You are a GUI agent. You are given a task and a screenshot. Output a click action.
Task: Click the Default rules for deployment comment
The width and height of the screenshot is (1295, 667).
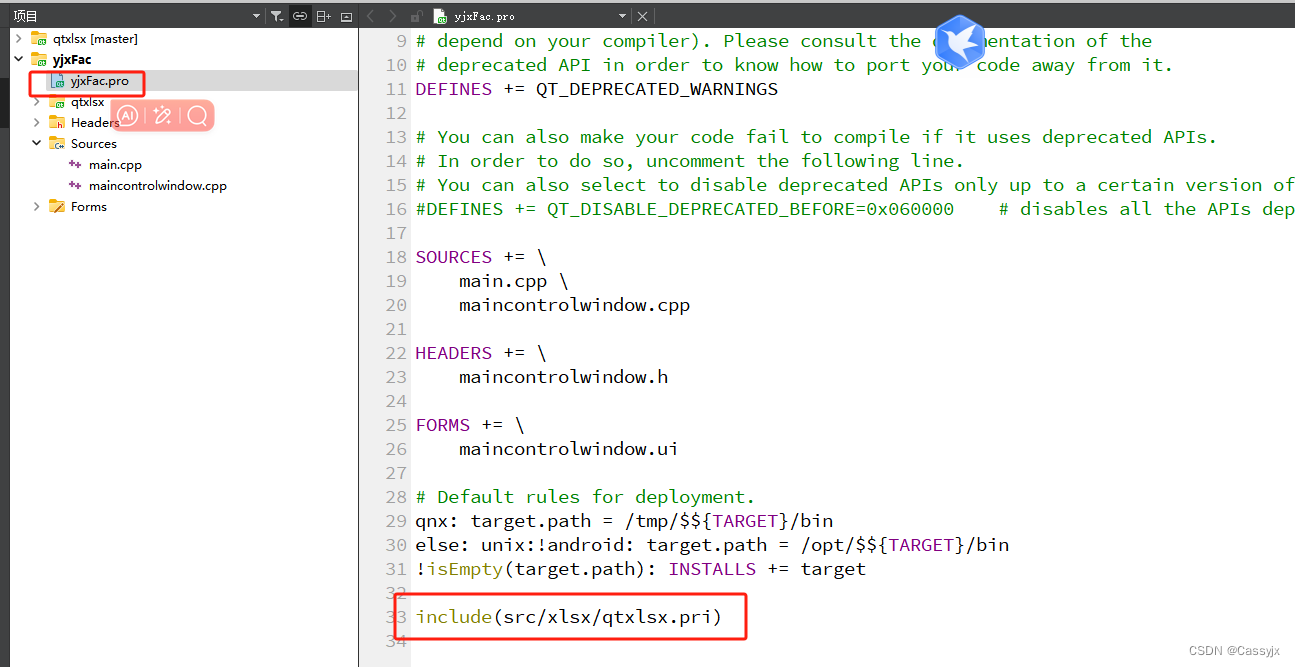[585, 497]
